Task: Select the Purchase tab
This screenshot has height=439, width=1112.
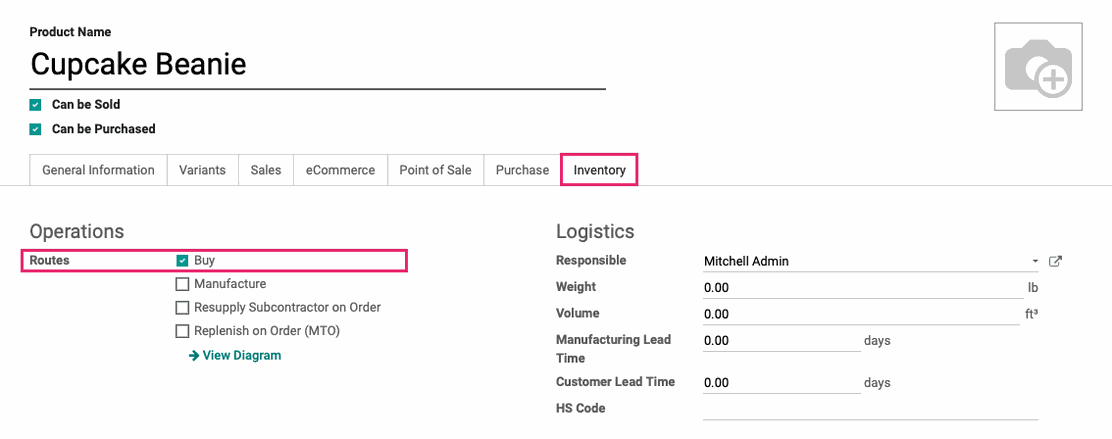Action: click(x=522, y=170)
